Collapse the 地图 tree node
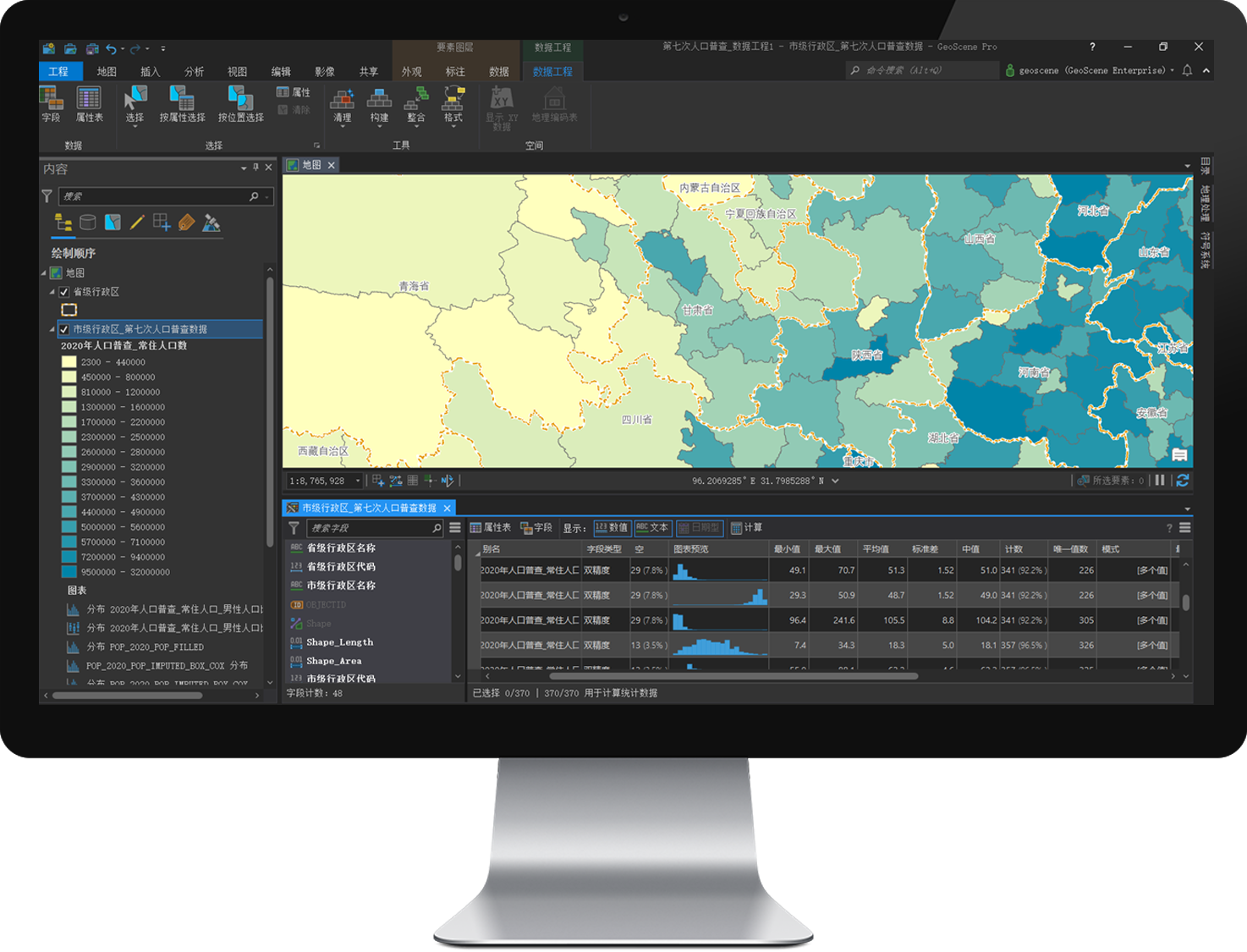1247x952 pixels. click(x=44, y=272)
